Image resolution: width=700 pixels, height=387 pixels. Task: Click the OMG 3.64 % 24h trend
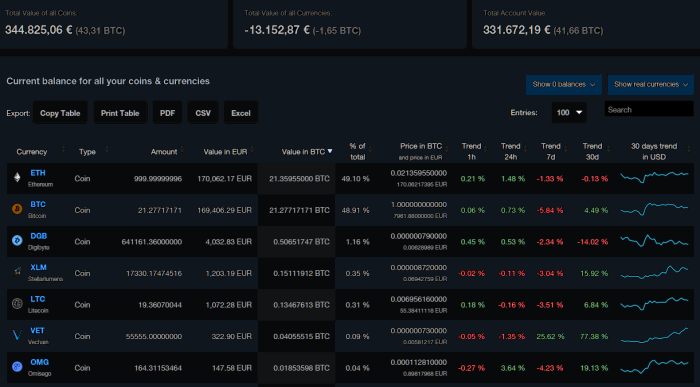click(512, 368)
